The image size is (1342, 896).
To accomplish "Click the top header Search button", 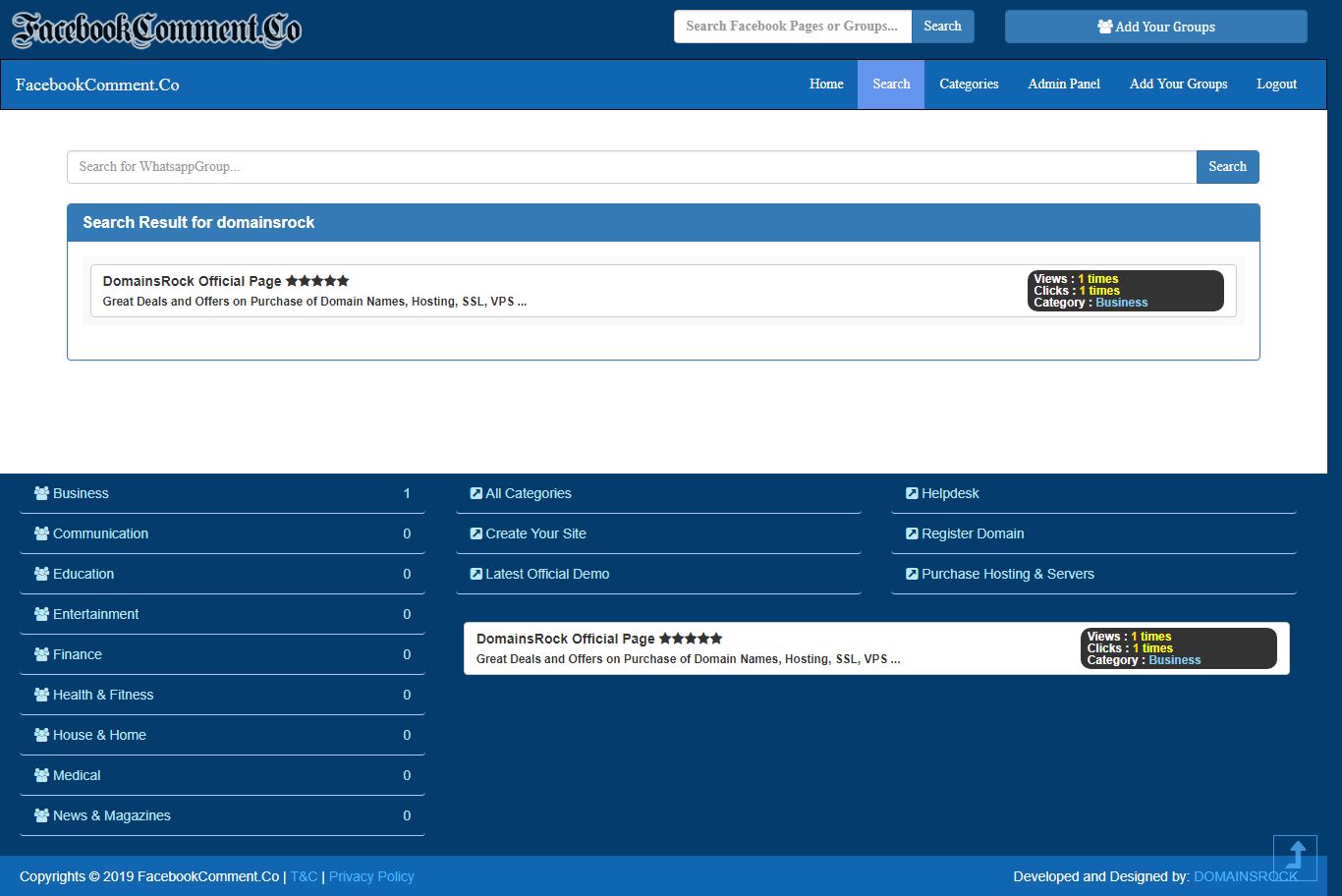I will click(x=942, y=27).
